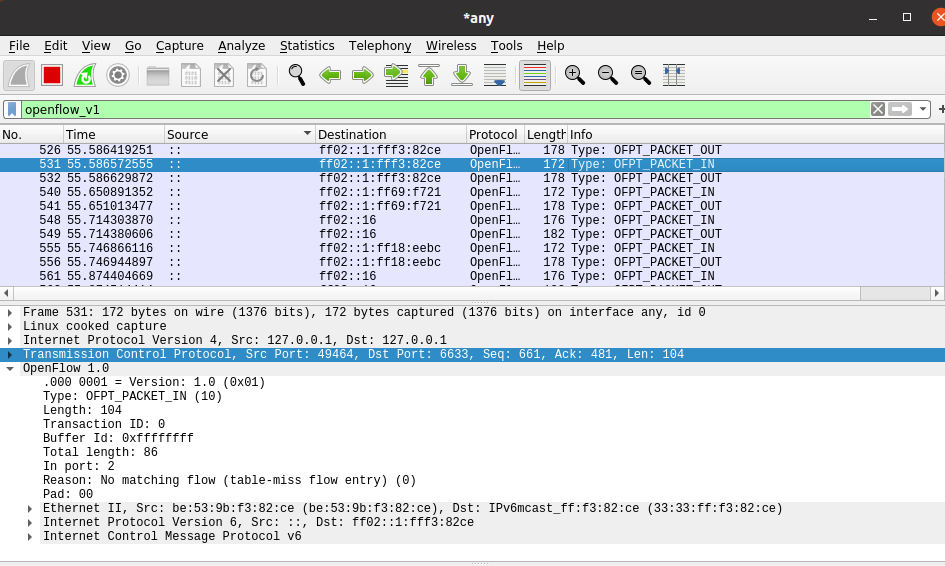Click the Reason: No matching flow line

click(229, 480)
